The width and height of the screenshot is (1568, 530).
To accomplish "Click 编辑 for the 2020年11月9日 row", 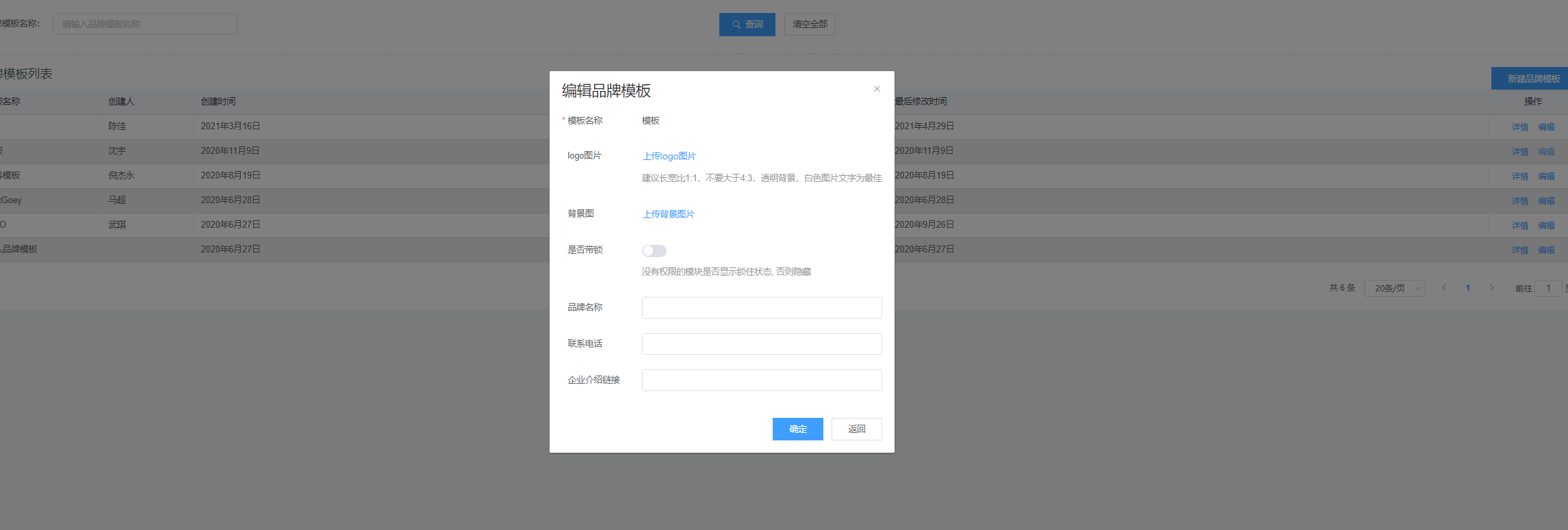I will coord(1546,152).
